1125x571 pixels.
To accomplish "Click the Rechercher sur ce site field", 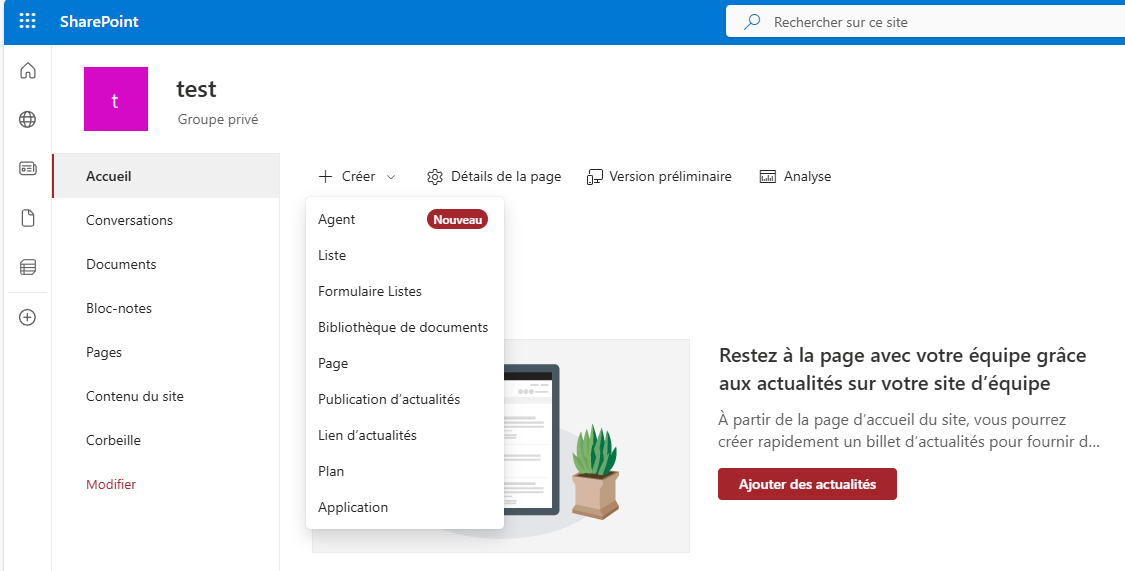I will 920,21.
